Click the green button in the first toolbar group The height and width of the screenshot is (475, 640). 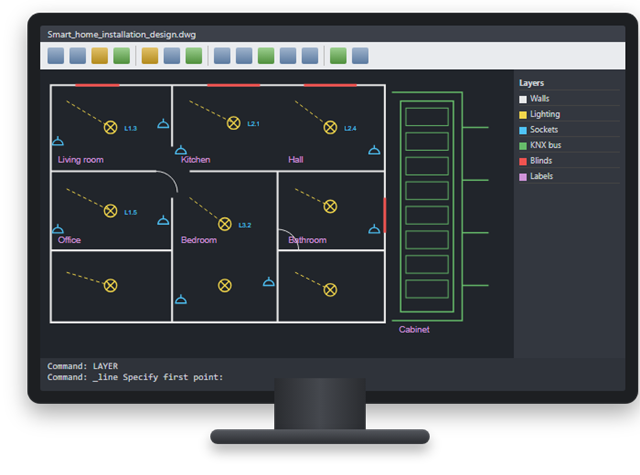click(122, 56)
